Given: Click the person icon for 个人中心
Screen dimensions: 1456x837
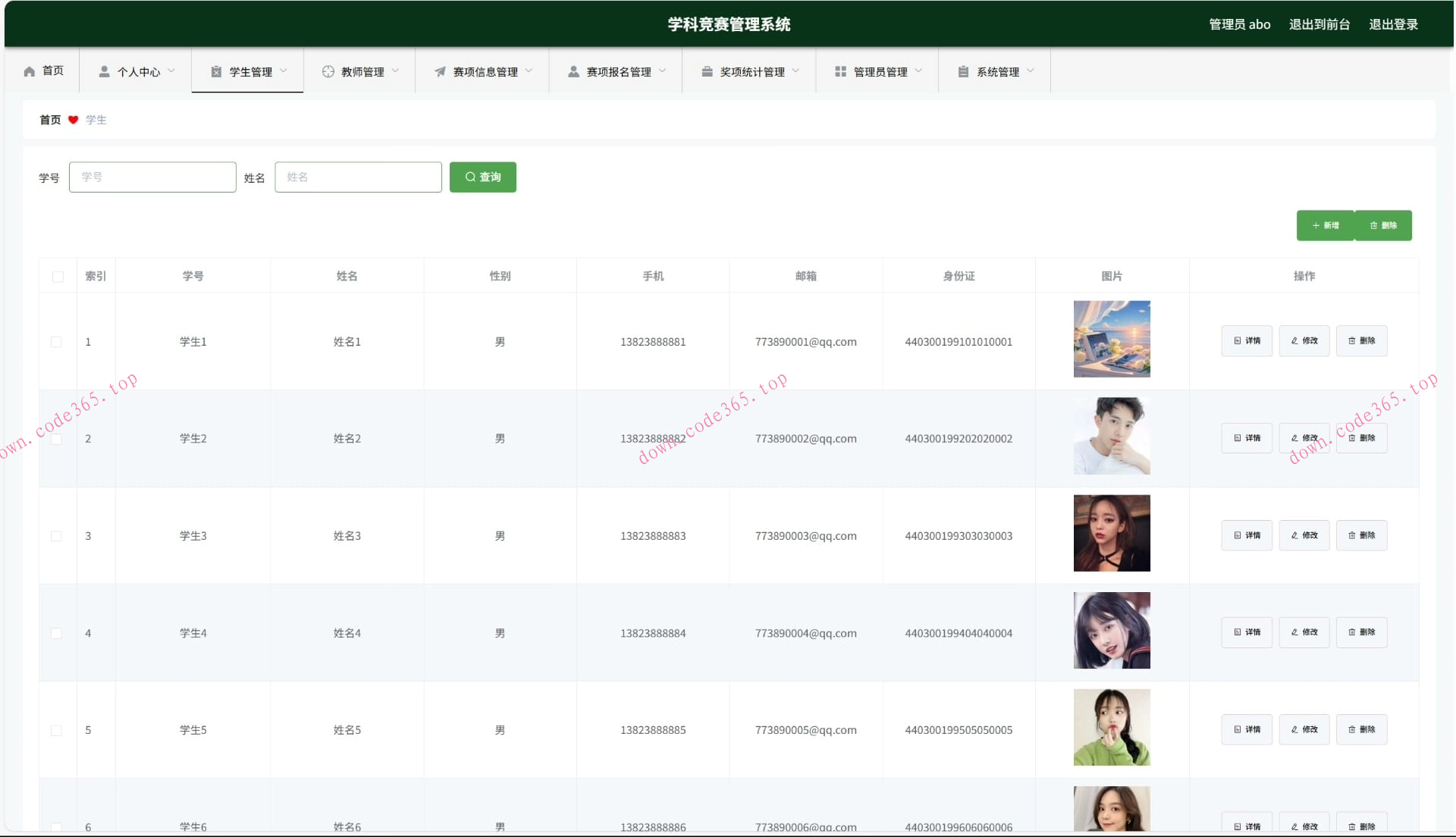Looking at the screenshot, I should tap(105, 71).
